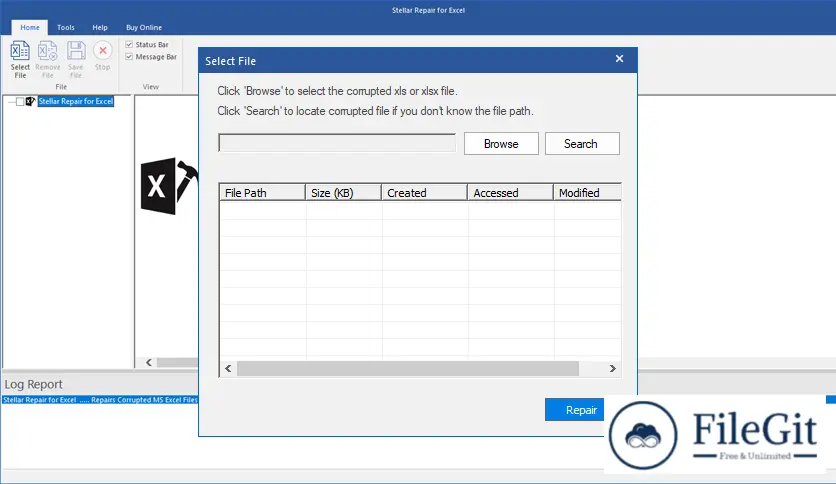
Task: Click the Excel icon beside tree node
Action: pos(30,101)
